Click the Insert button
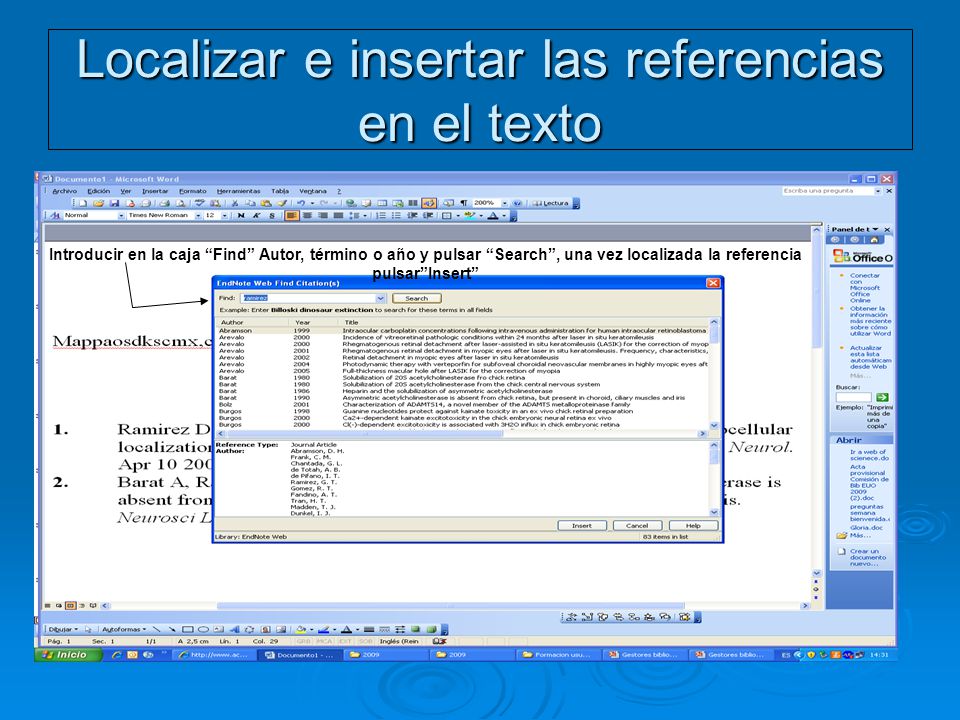 pos(582,525)
